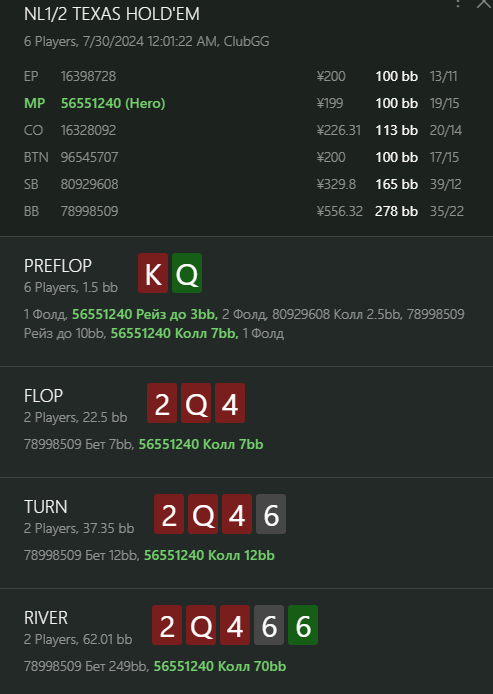The height and width of the screenshot is (694, 493).
Task: Click the green 6 river card
Action: (303, 625)
